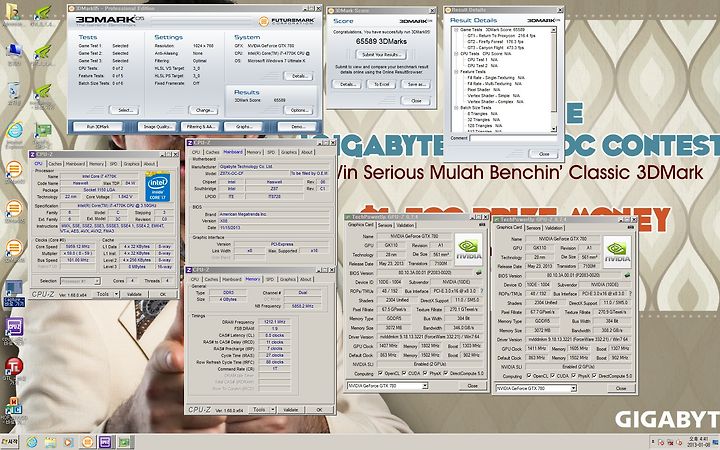The image size is (720, 450).
Task: Click the Run 3DMark button
Action: 98,127
